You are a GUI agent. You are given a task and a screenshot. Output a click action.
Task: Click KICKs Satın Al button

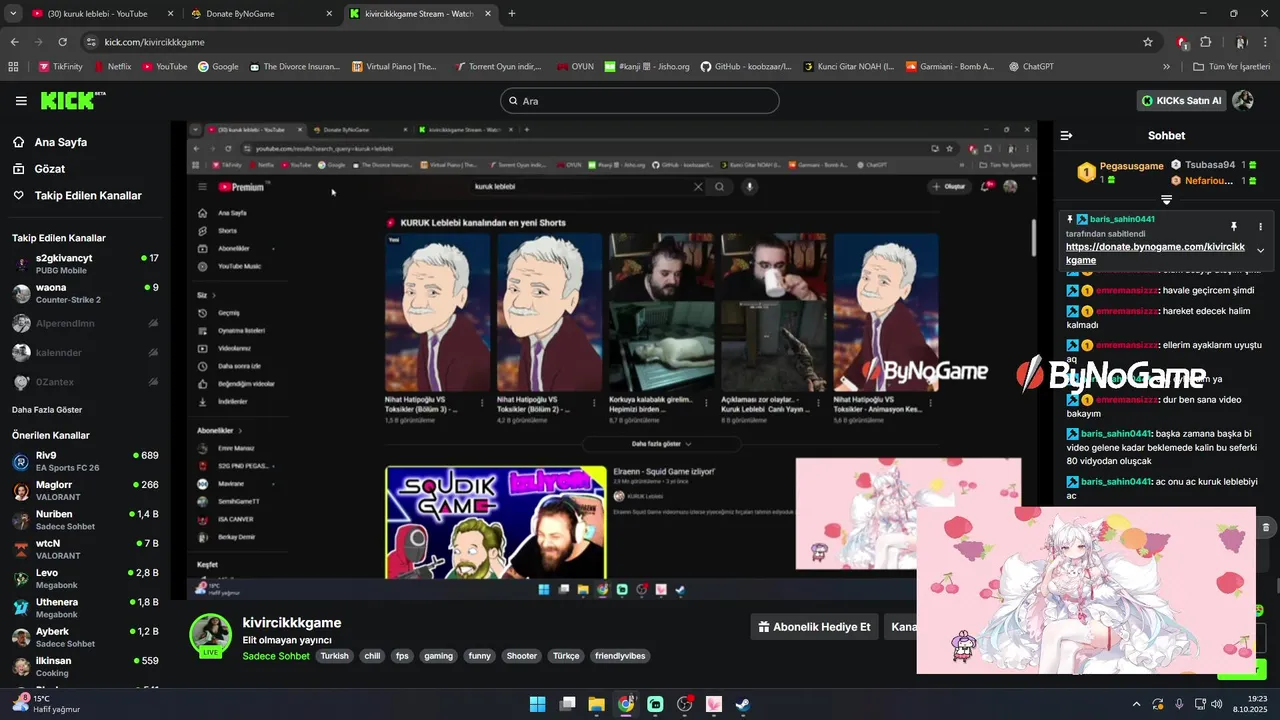1182,101
